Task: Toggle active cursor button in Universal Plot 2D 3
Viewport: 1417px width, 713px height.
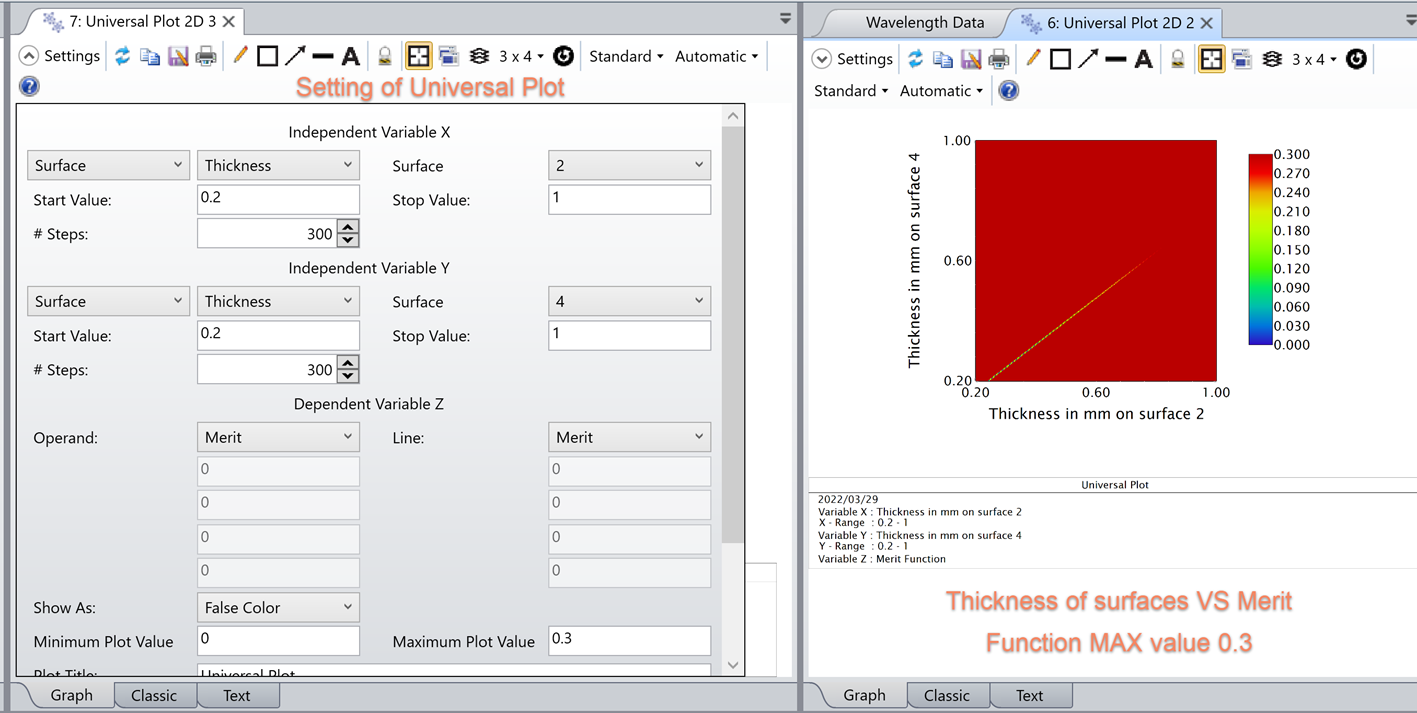Action: (x=419, y=56)
